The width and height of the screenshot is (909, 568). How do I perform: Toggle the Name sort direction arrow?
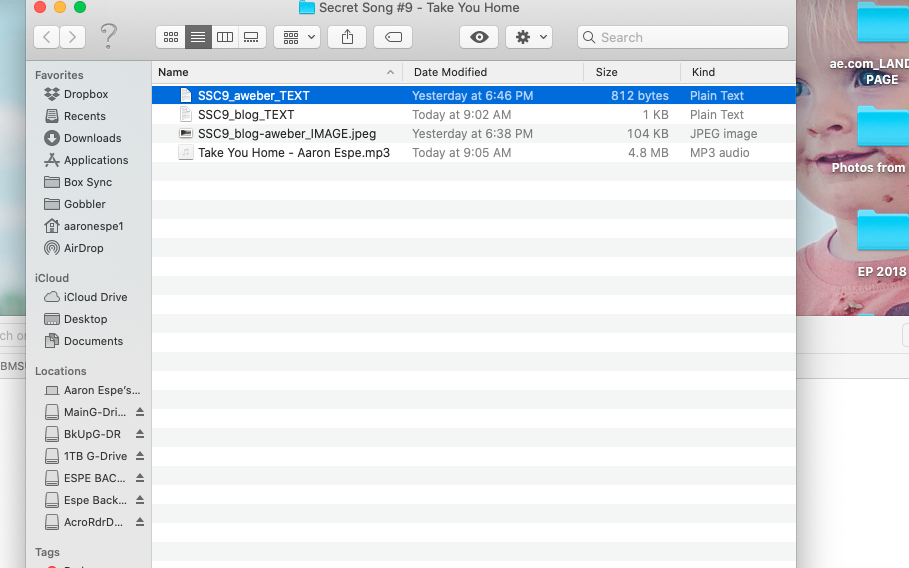click(390, 72)
